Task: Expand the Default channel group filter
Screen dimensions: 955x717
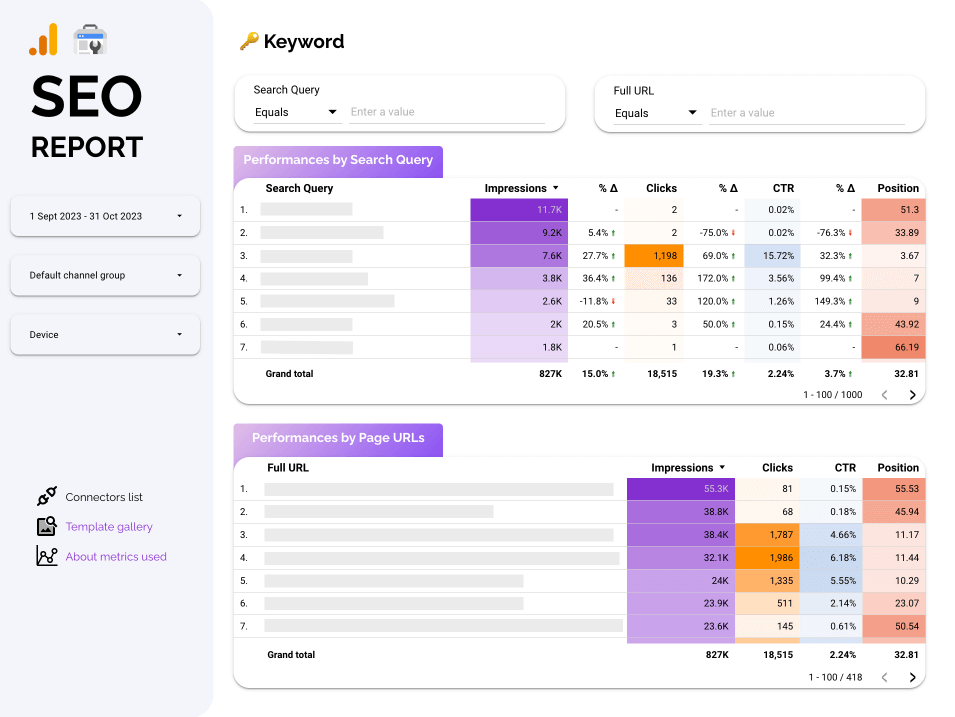Action: point(105,275)
